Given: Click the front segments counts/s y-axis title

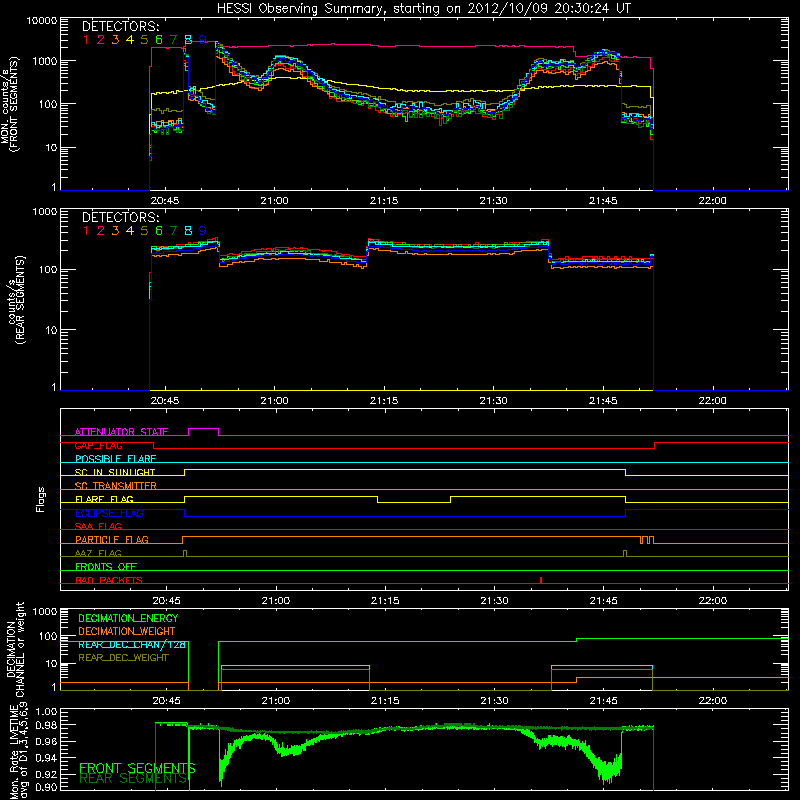Looking at the screenshot, I should point(9,104).
